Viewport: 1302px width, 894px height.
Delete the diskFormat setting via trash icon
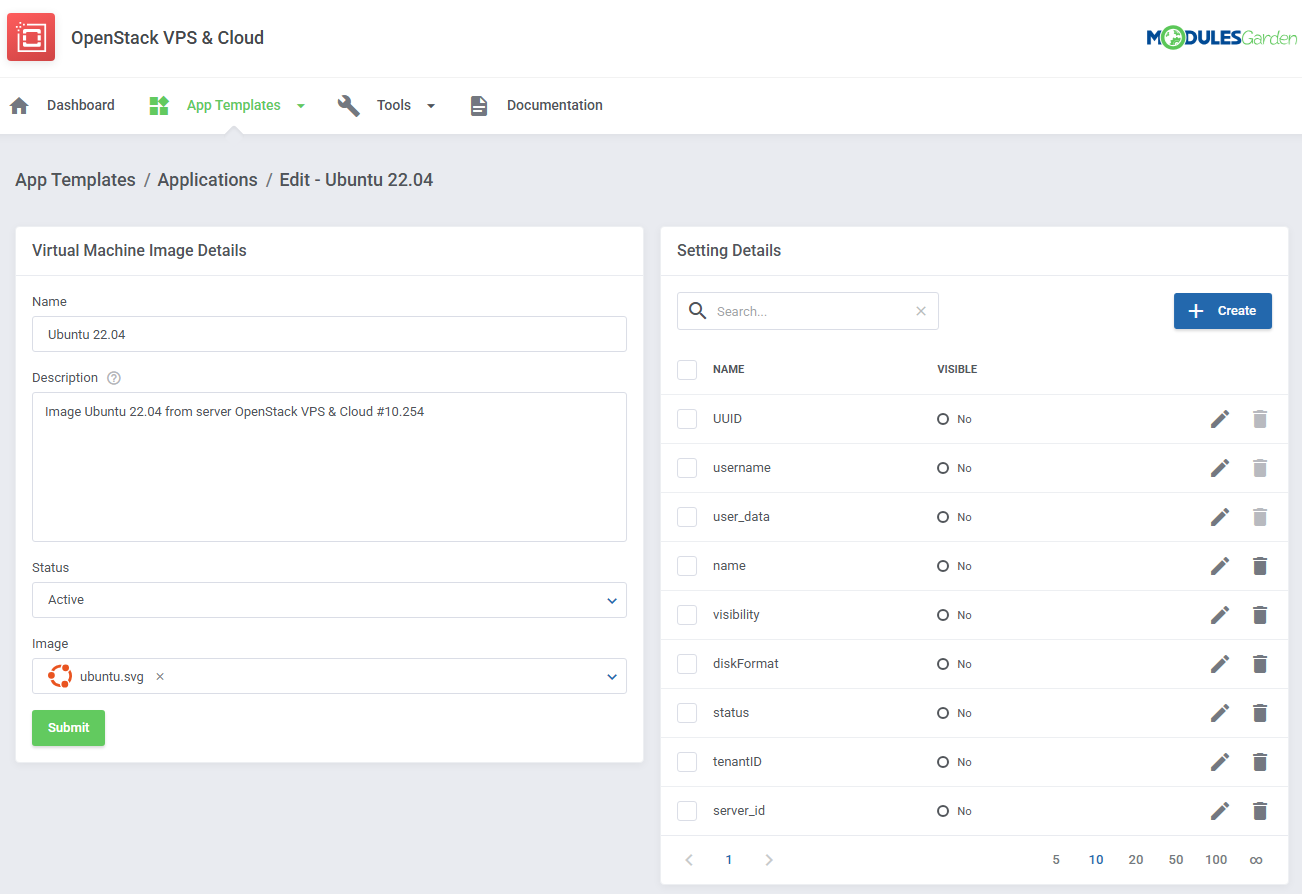(1259, 664)
